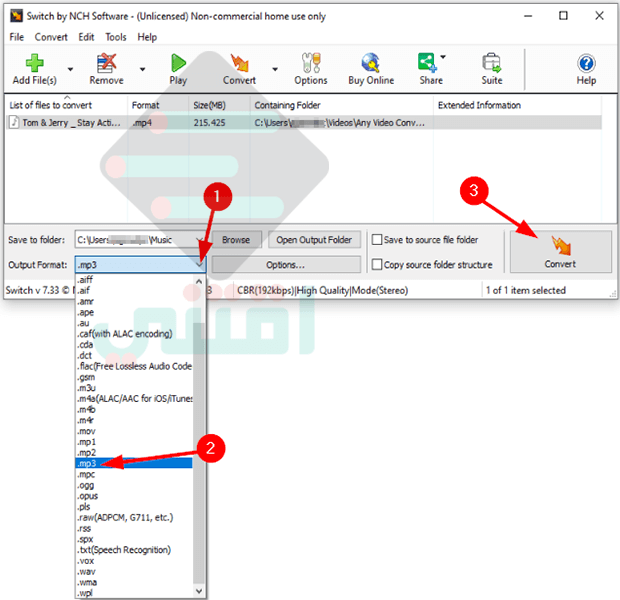
Task: Click the Add File(s) green plus icon
Action: 34,63
